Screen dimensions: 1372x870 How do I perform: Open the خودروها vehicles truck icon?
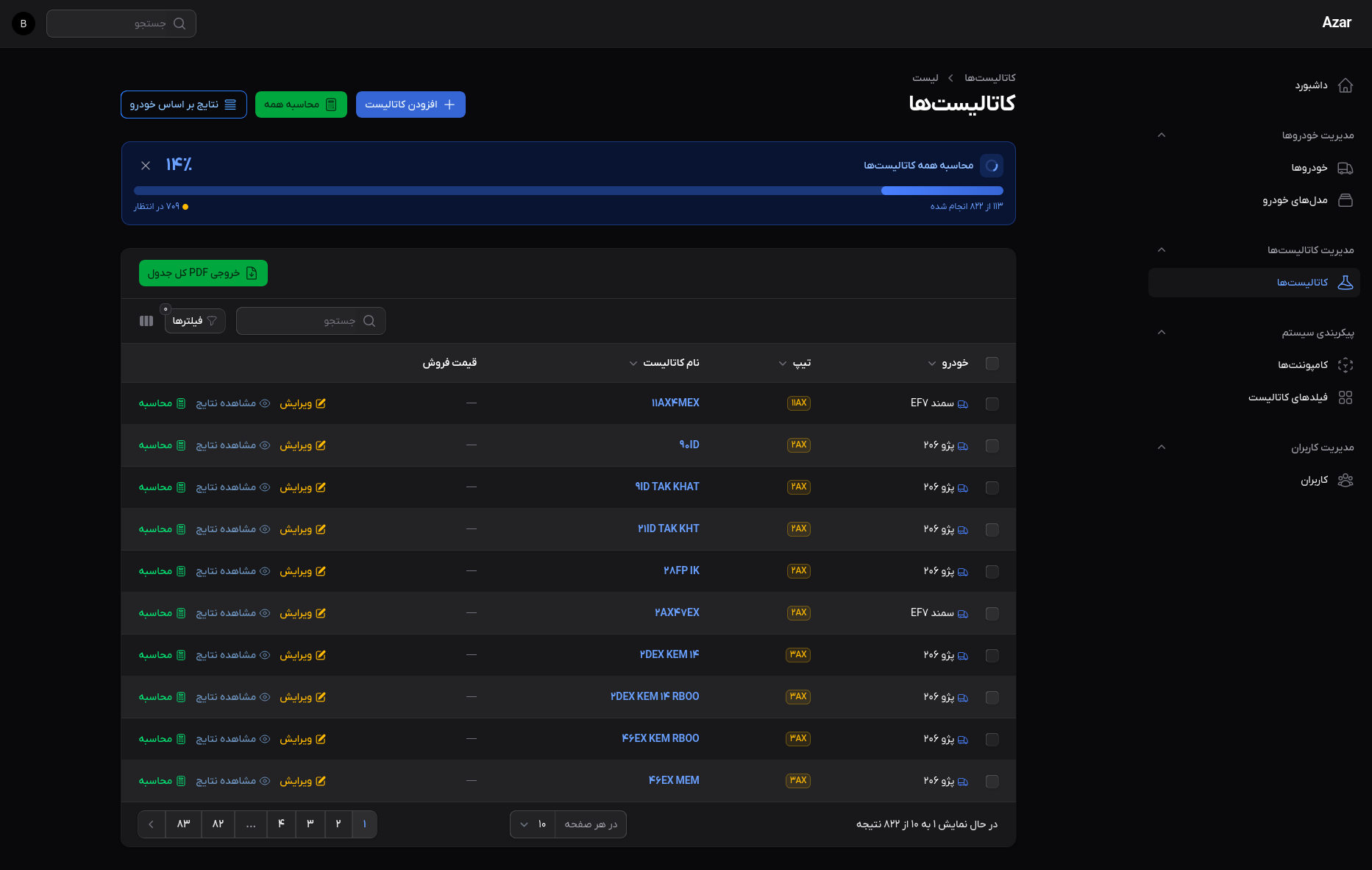pos(1345,168)
